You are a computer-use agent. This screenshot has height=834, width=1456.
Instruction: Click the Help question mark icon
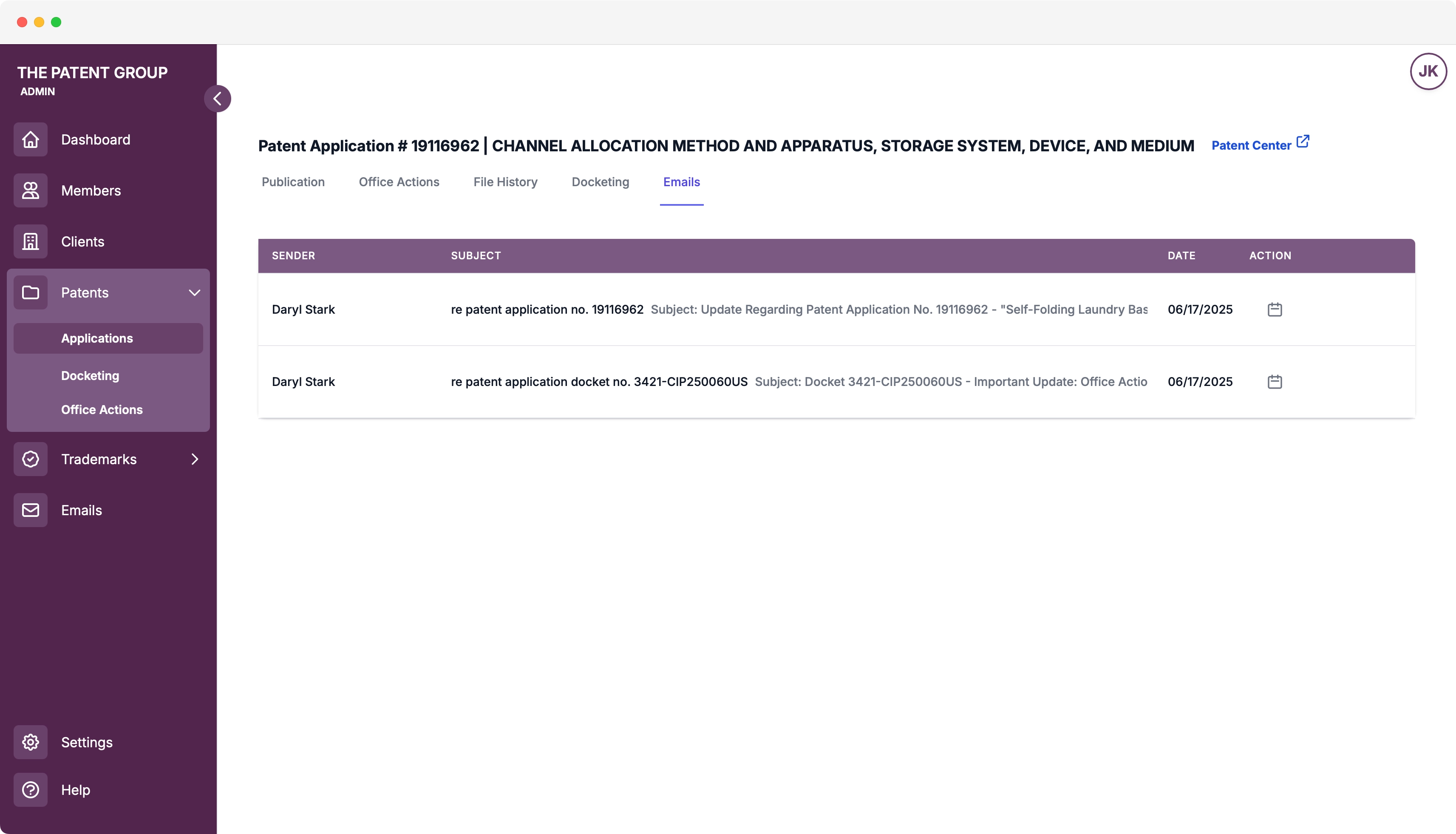tap(30, 789)
